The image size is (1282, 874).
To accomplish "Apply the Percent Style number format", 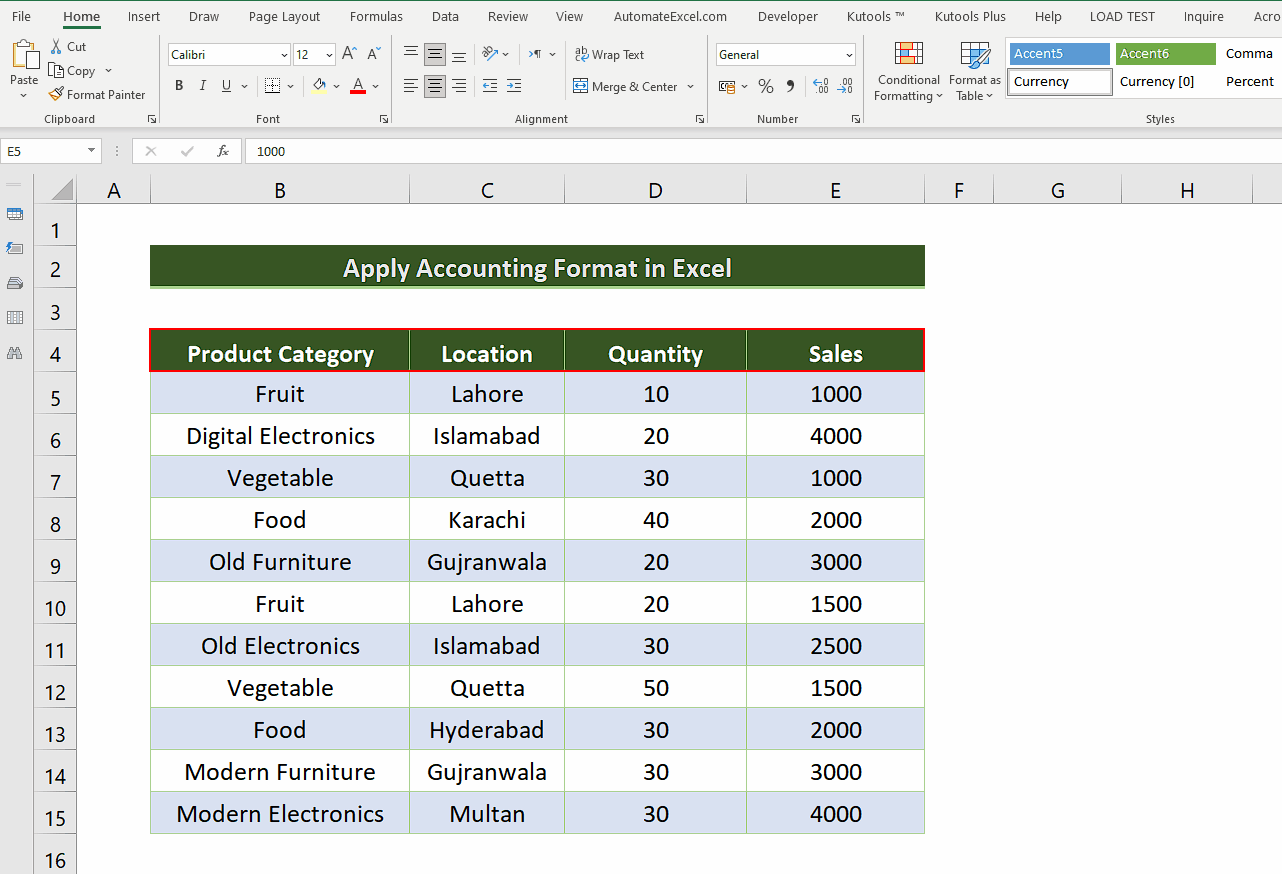I will [x=766, y=86].
